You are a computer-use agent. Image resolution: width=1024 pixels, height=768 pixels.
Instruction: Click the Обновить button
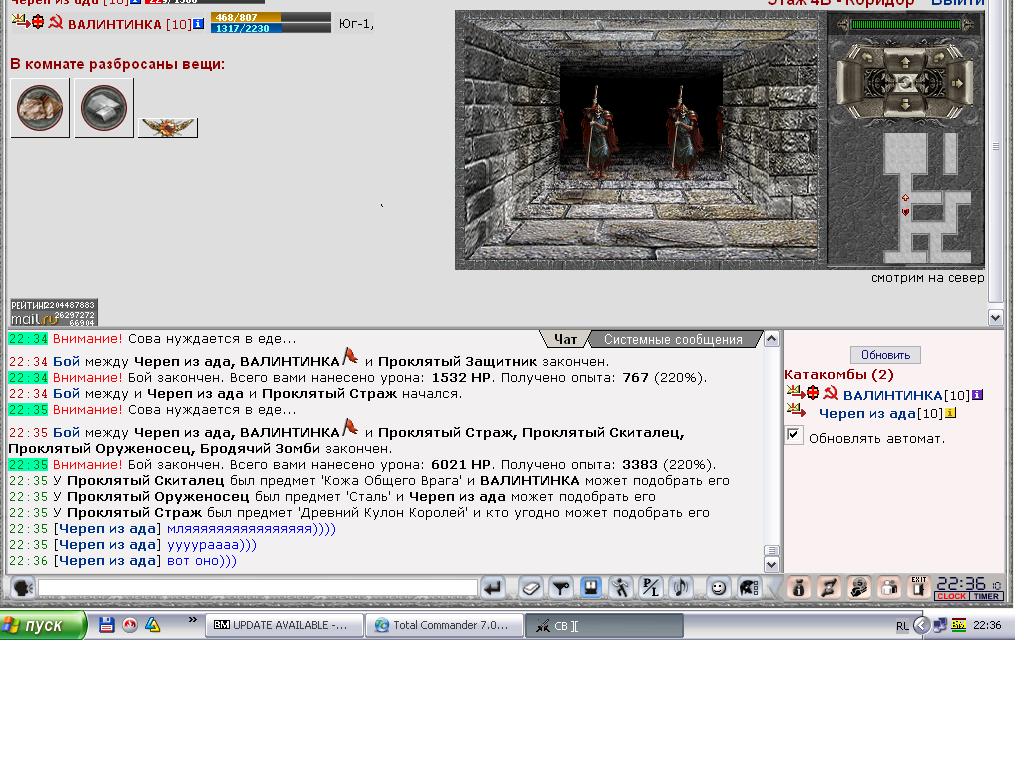885,355
